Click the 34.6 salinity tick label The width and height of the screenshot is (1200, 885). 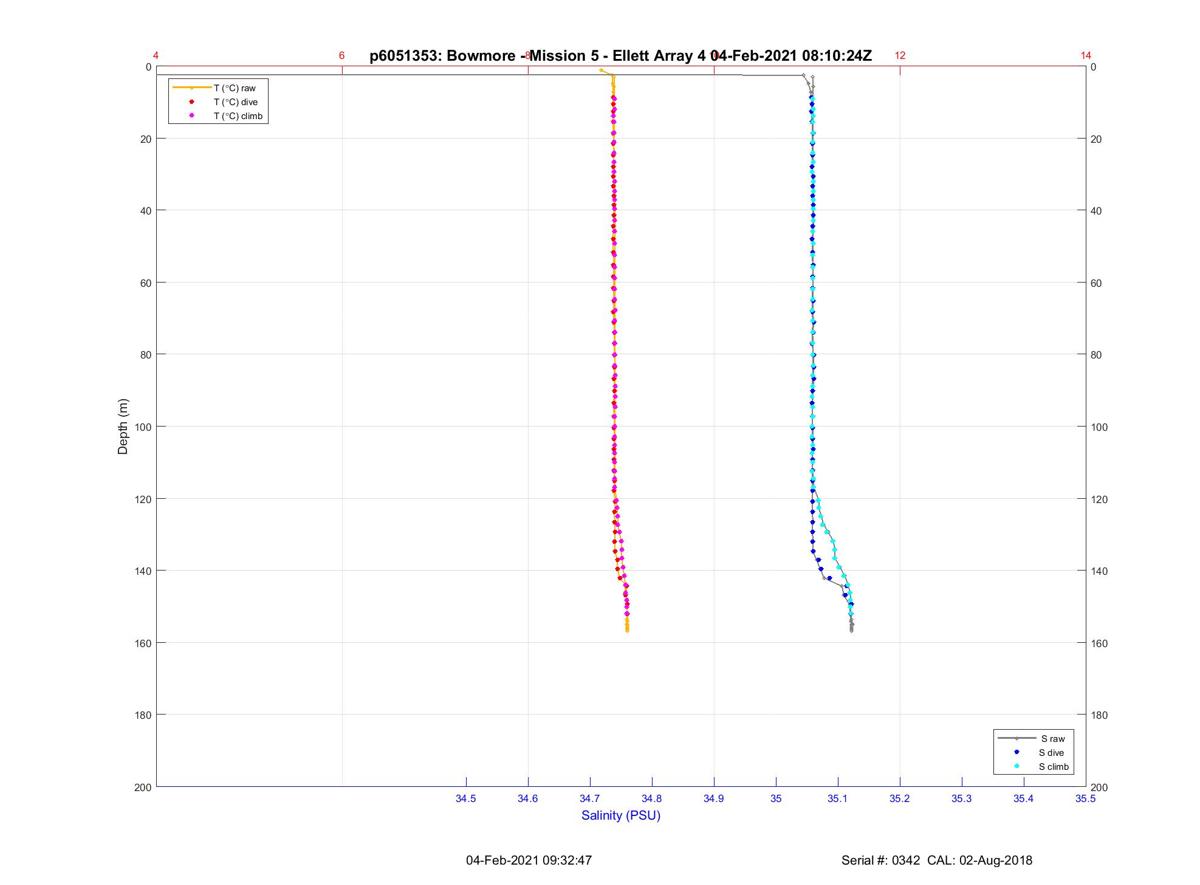[x=528, y=798]
